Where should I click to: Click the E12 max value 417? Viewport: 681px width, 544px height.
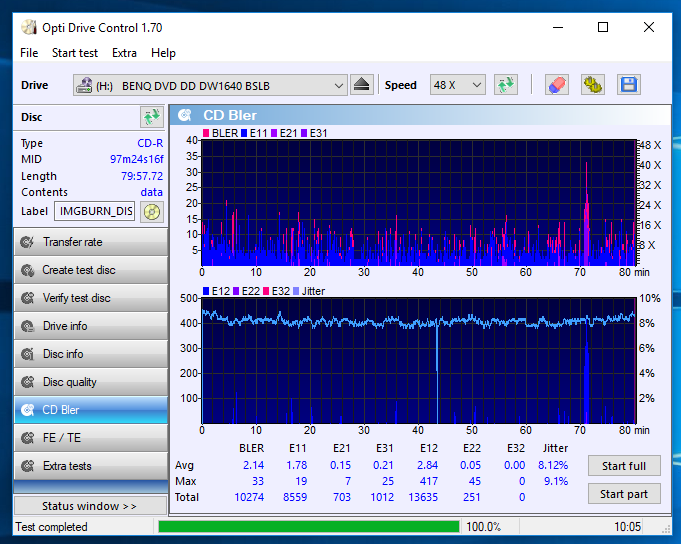pyautogui.click(x=429, y=481)
